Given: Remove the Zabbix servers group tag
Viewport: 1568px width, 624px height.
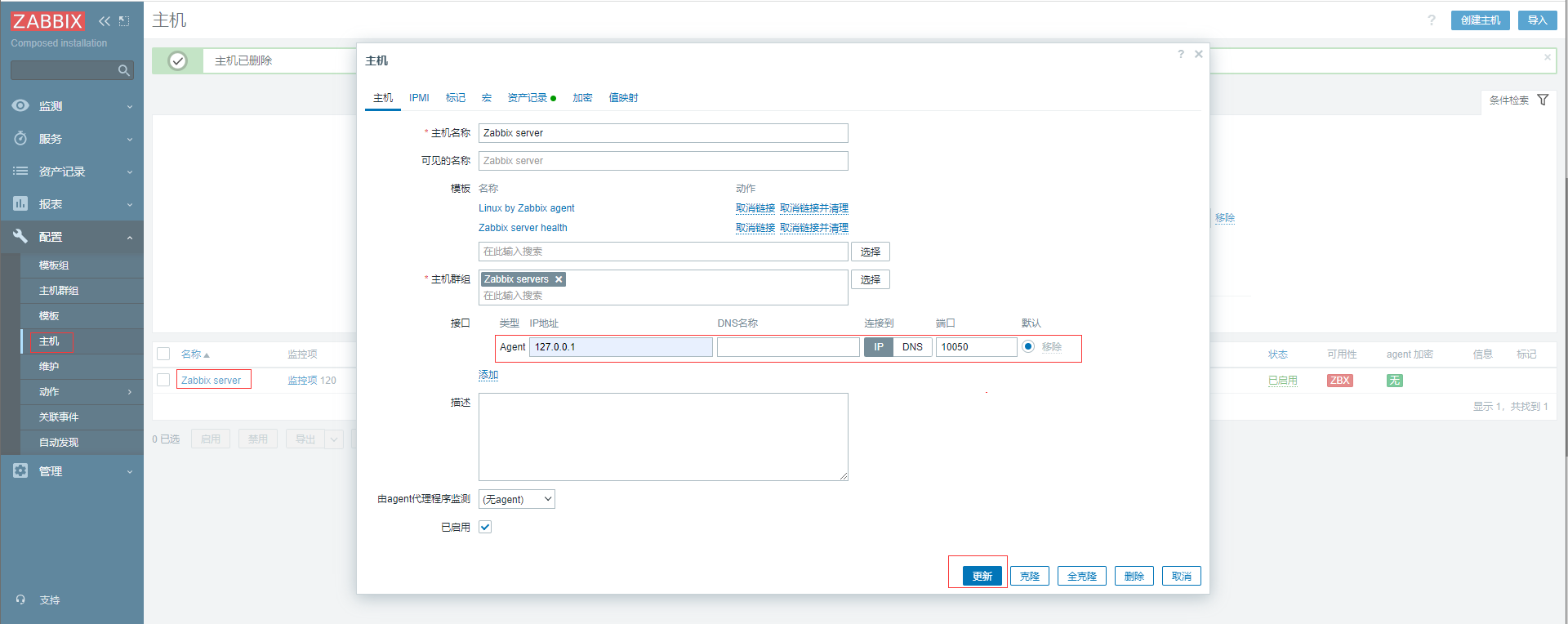Looking at the screenshot, I should 559,279.
